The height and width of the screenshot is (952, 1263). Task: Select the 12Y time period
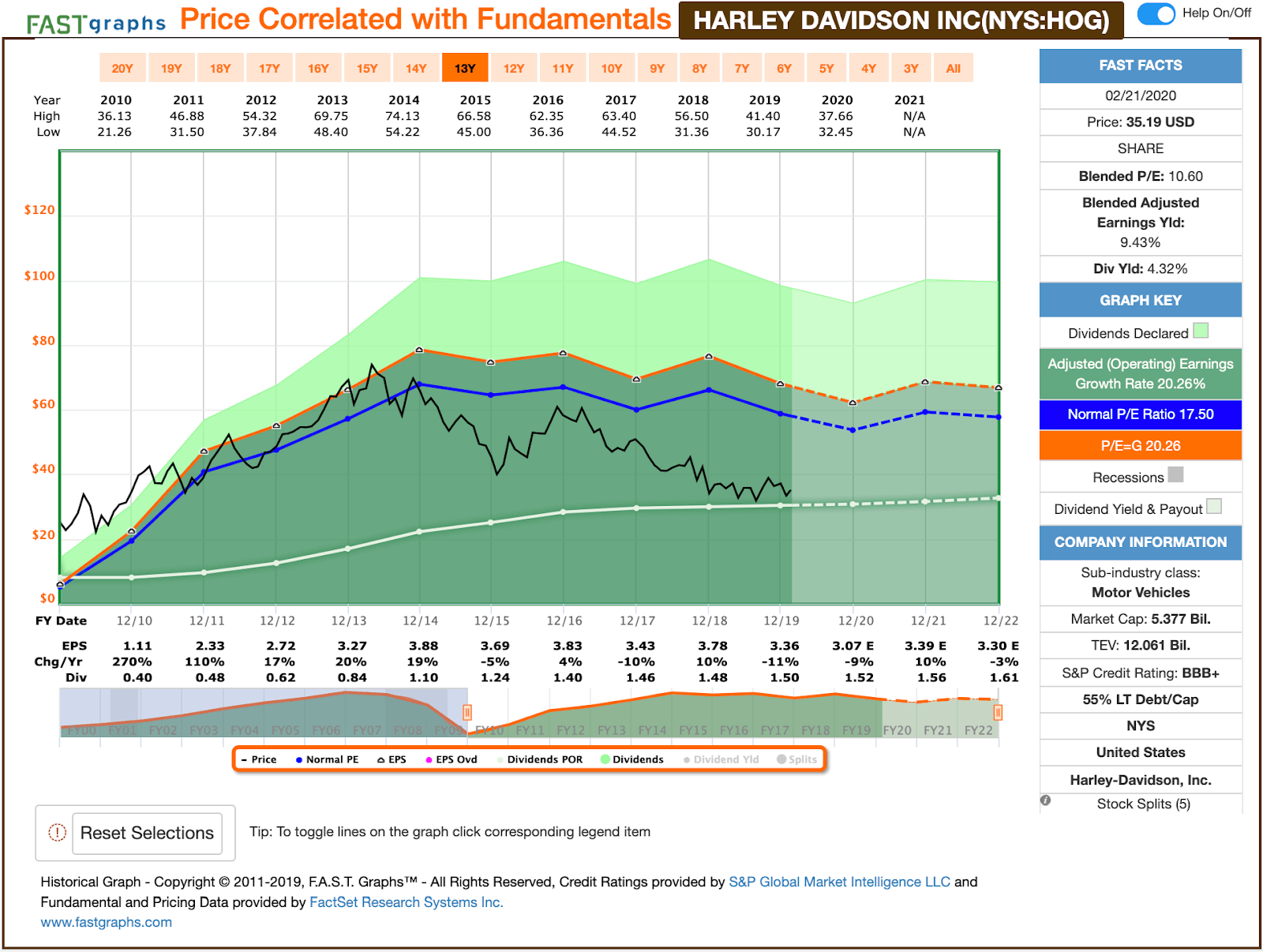tap(514, 68)
